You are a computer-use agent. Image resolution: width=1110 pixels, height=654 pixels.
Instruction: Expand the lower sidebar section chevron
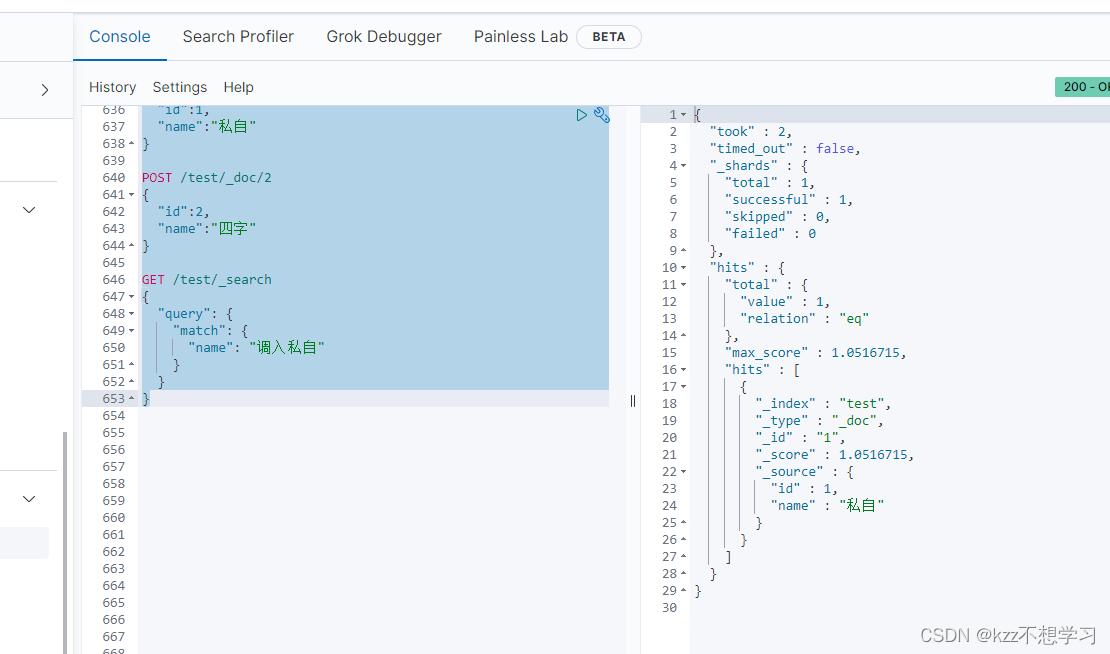29,499
